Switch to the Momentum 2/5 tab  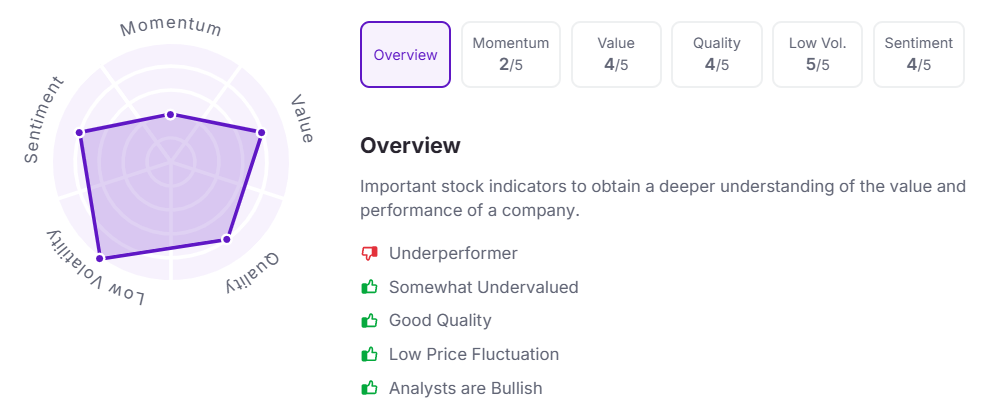511,55
